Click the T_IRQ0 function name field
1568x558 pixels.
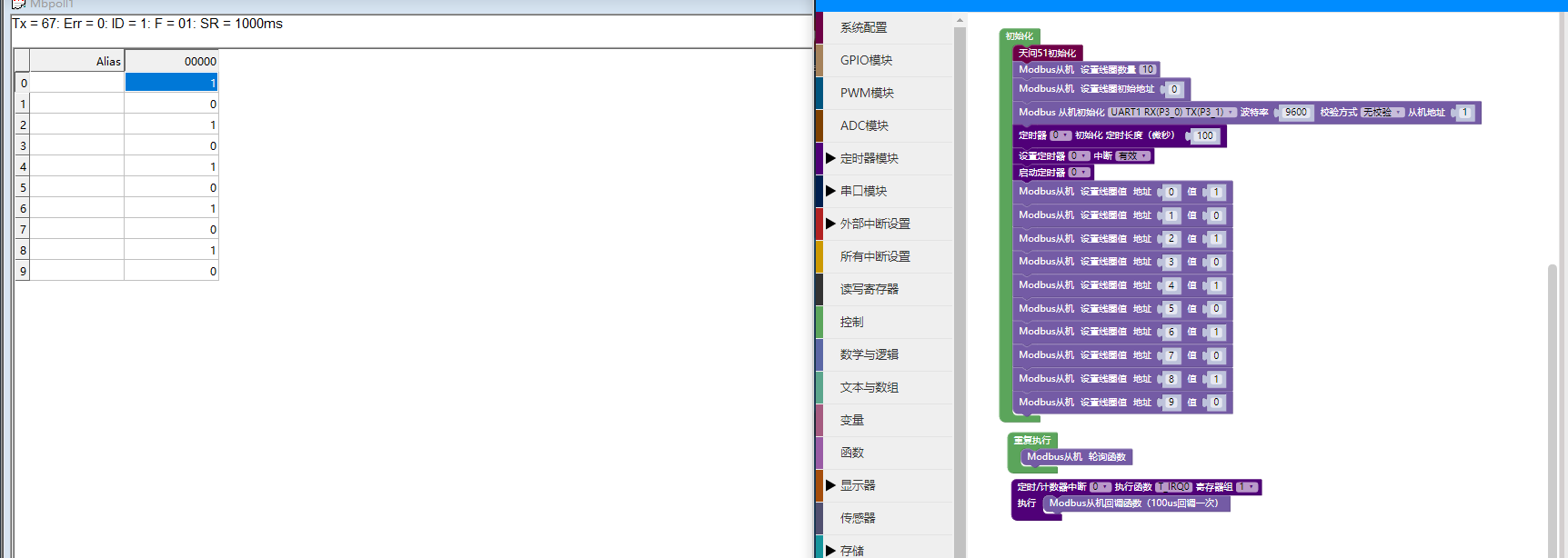[1174, 487]
